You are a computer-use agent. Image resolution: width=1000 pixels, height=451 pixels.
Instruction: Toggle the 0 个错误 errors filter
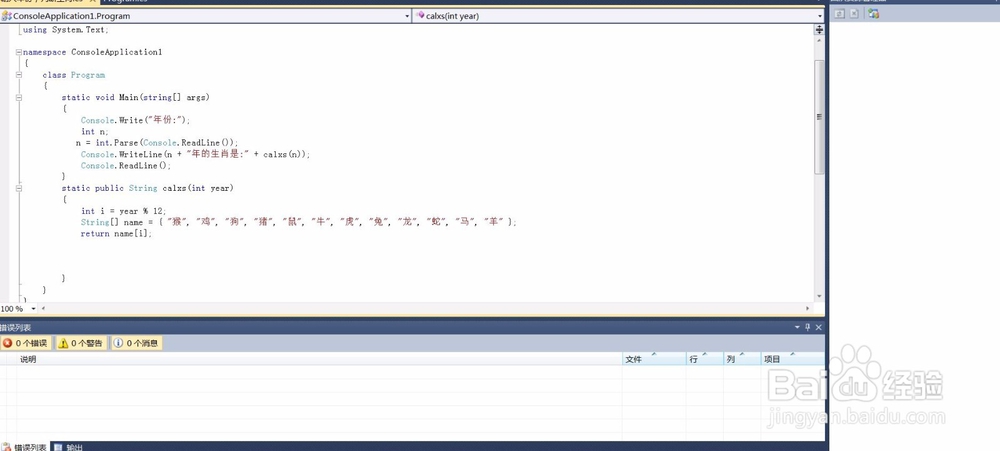pos(26,343)
